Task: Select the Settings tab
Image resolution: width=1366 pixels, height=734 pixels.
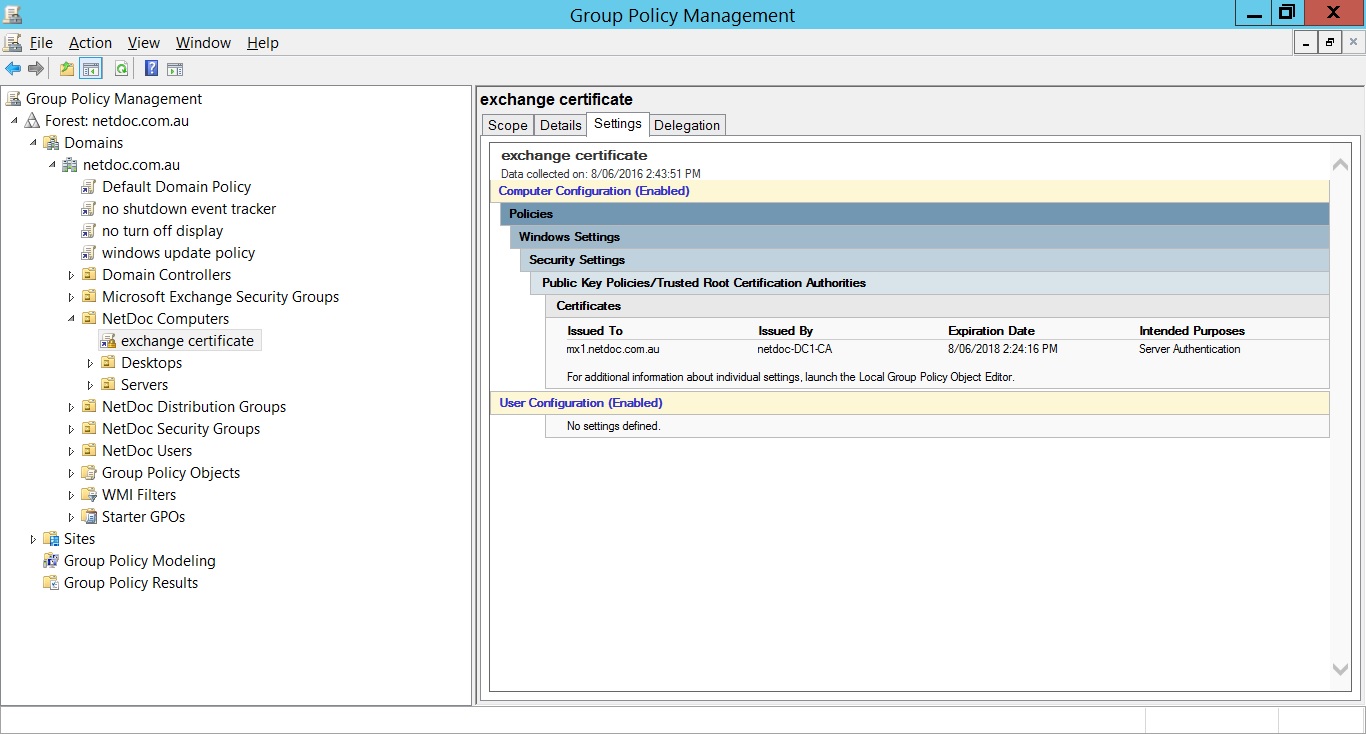Action: [x=618, y=124]
